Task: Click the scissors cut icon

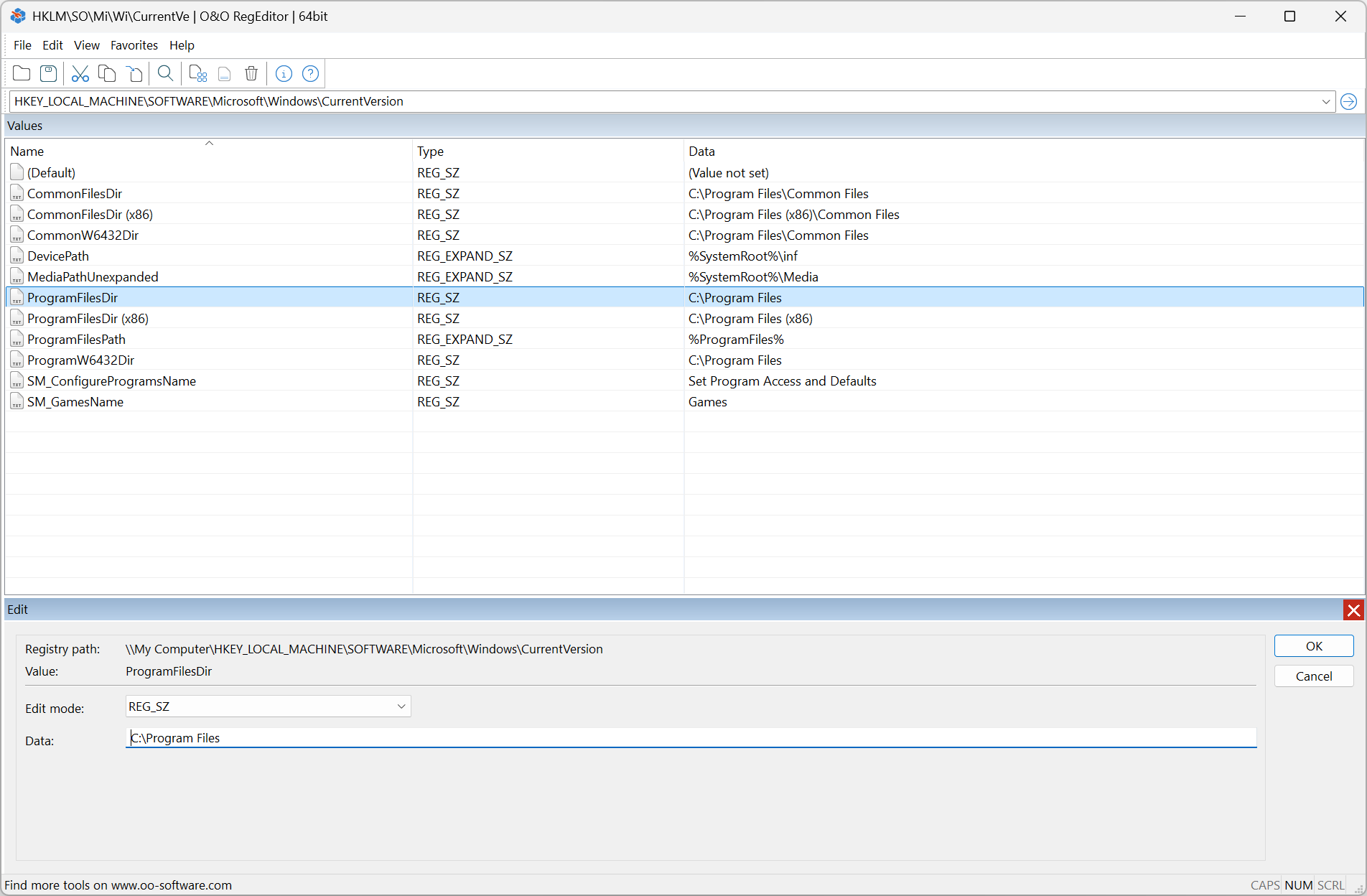Action: pos(80,73)
